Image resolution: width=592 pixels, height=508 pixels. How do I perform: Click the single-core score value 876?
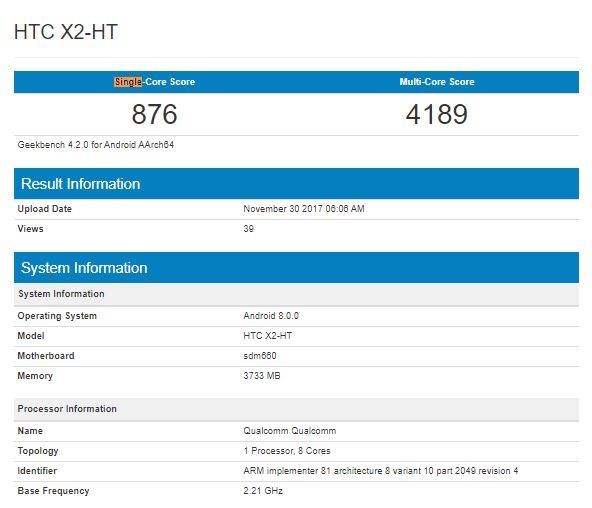point(154,114)
